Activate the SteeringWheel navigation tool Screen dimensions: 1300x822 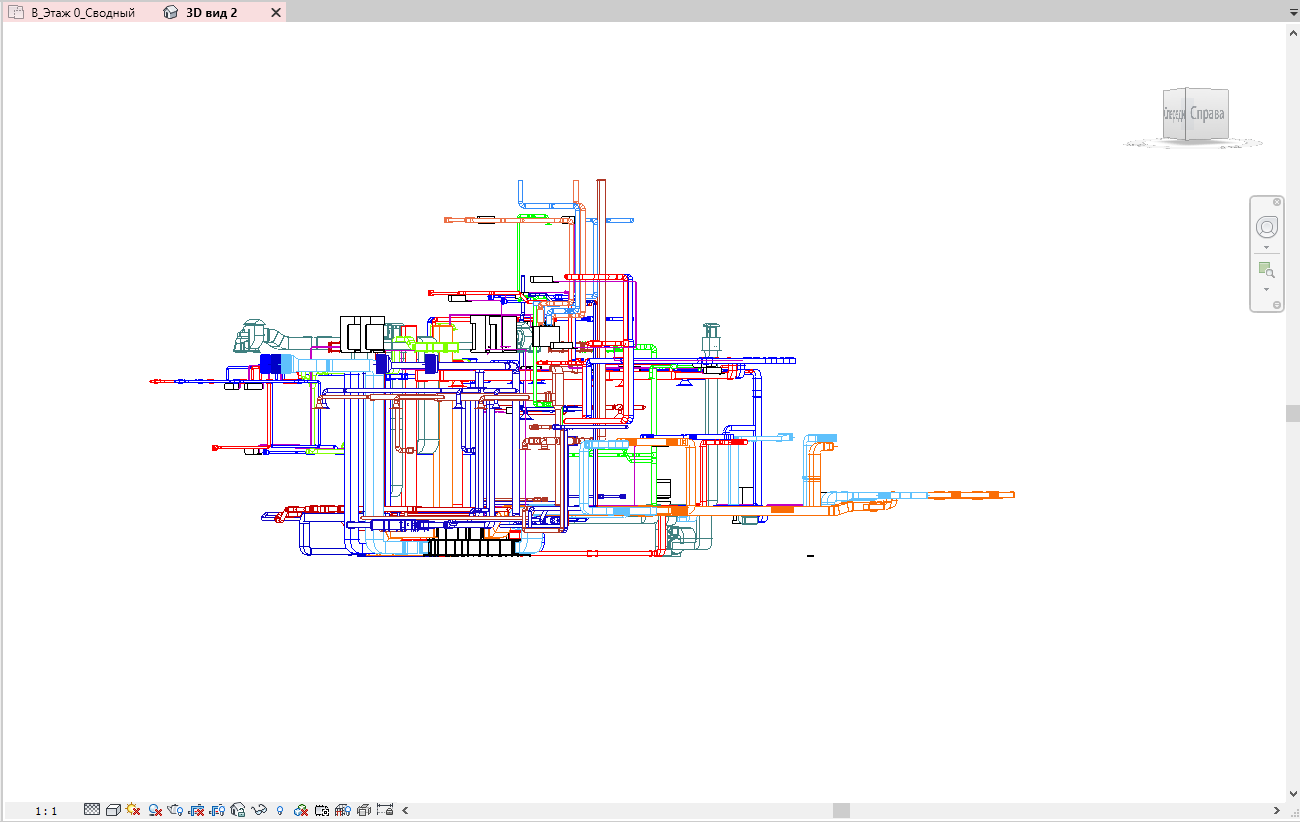(x=1267, y=227)
